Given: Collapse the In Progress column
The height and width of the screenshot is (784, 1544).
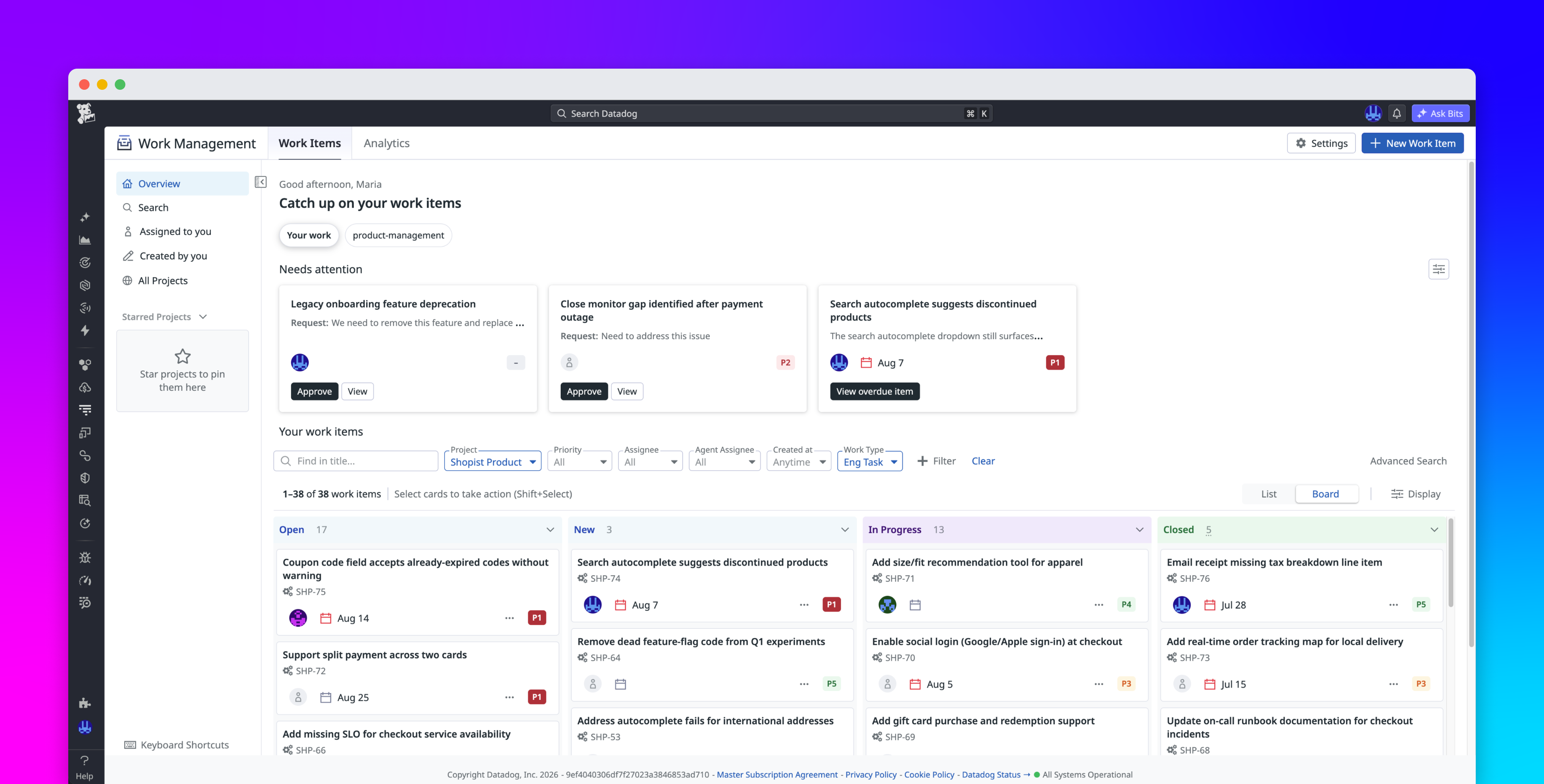Looking at the screenshot, I should coord(1139,530).
